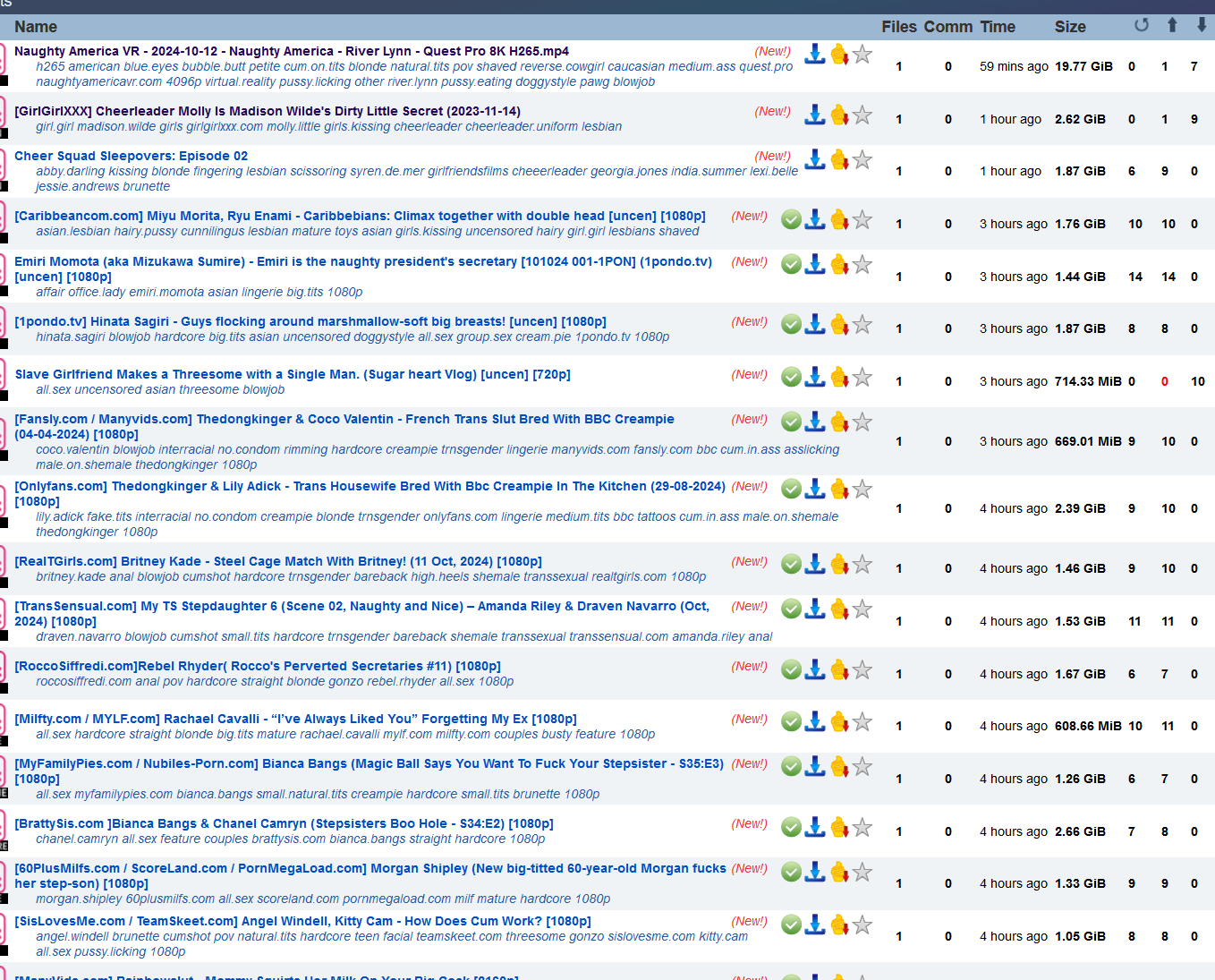The image size is (1215, 980).
Task: Download the 1.26 GiB MyFamilyPies torrent
Action: point(814,766)
